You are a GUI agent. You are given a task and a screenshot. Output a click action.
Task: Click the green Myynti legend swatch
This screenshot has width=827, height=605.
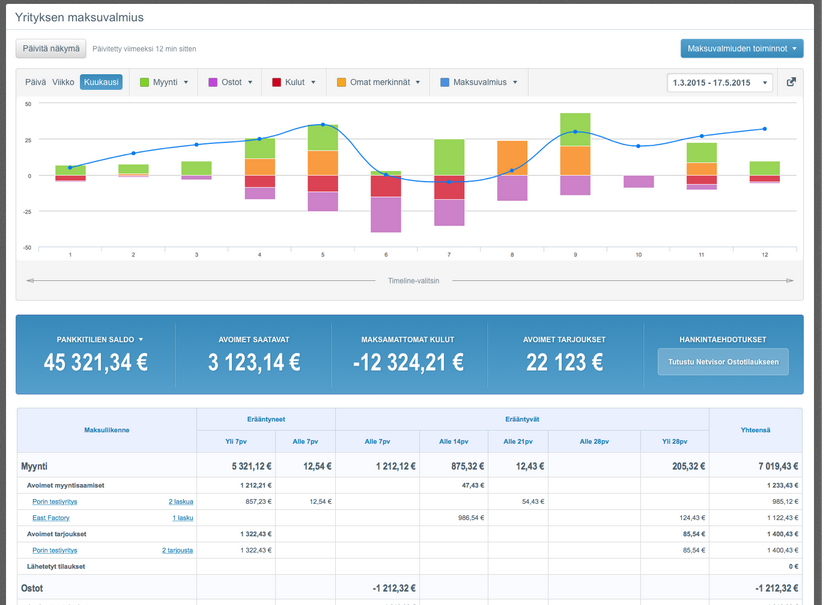145,82
